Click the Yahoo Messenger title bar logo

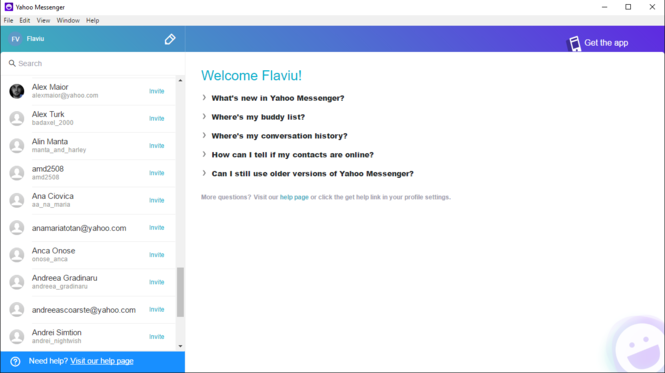point(8,7)
